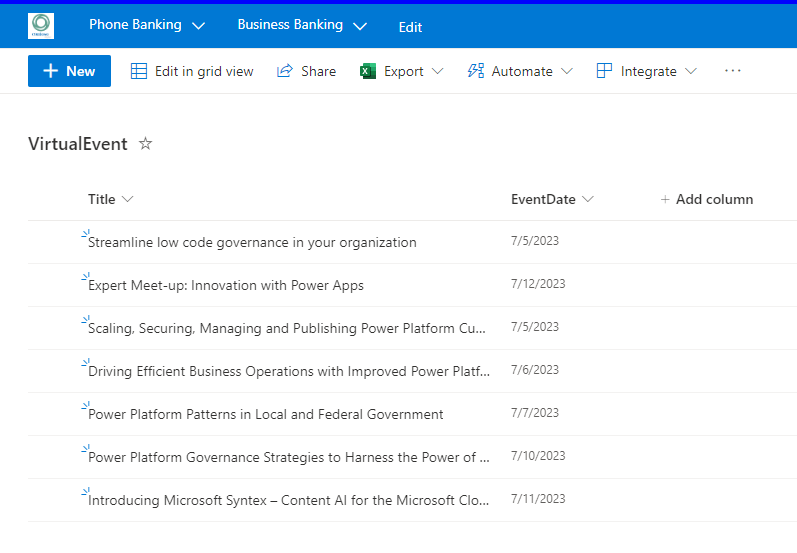Image resolution: width=797 pixels, height=553 pixels.
Task: Open the Export dropdown arrow
Action: (x=437, y=71)
